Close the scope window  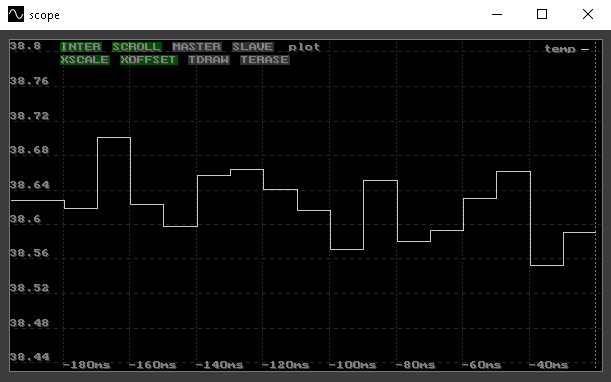click(x=588, y=15)
